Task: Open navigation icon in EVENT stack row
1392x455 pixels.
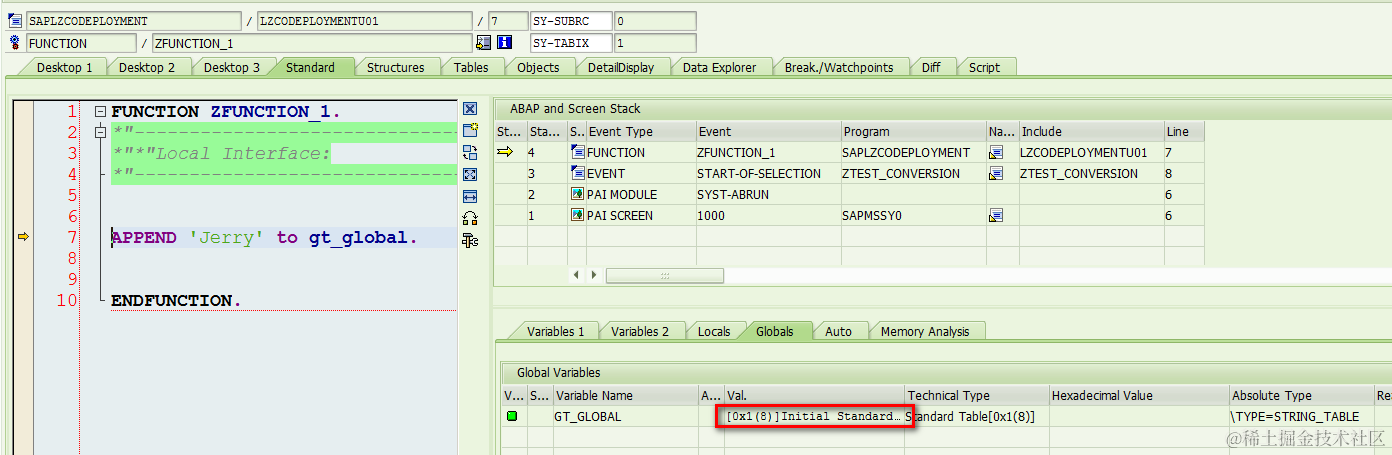Action: coord(995,174)
